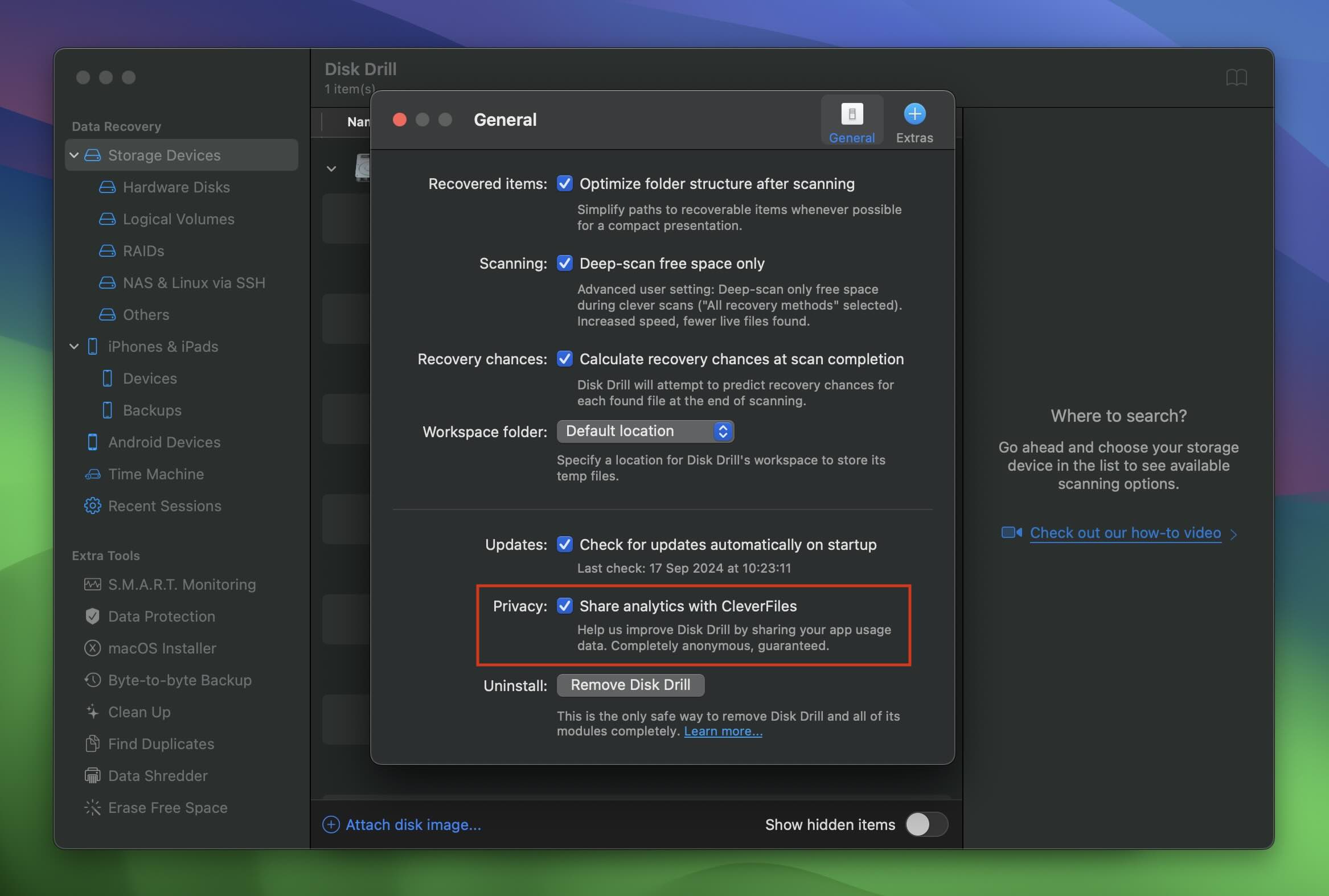1329x896 pixels.
Task: Click the Data Protection icon
Action: [92, 616]
